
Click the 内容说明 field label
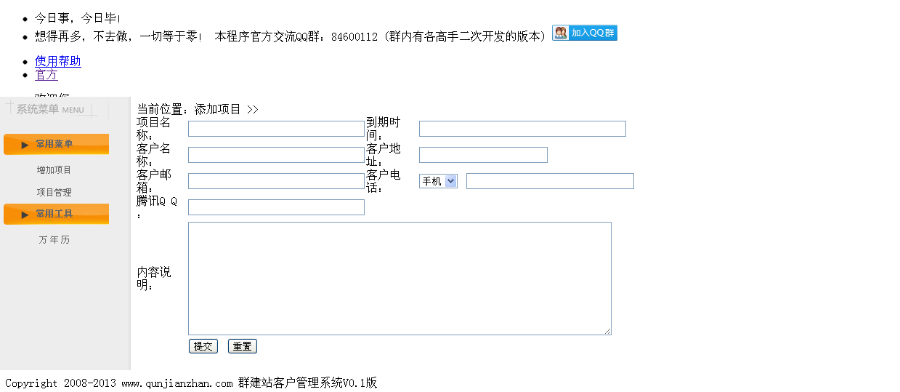pyautogui.click(x=154, y=278)
